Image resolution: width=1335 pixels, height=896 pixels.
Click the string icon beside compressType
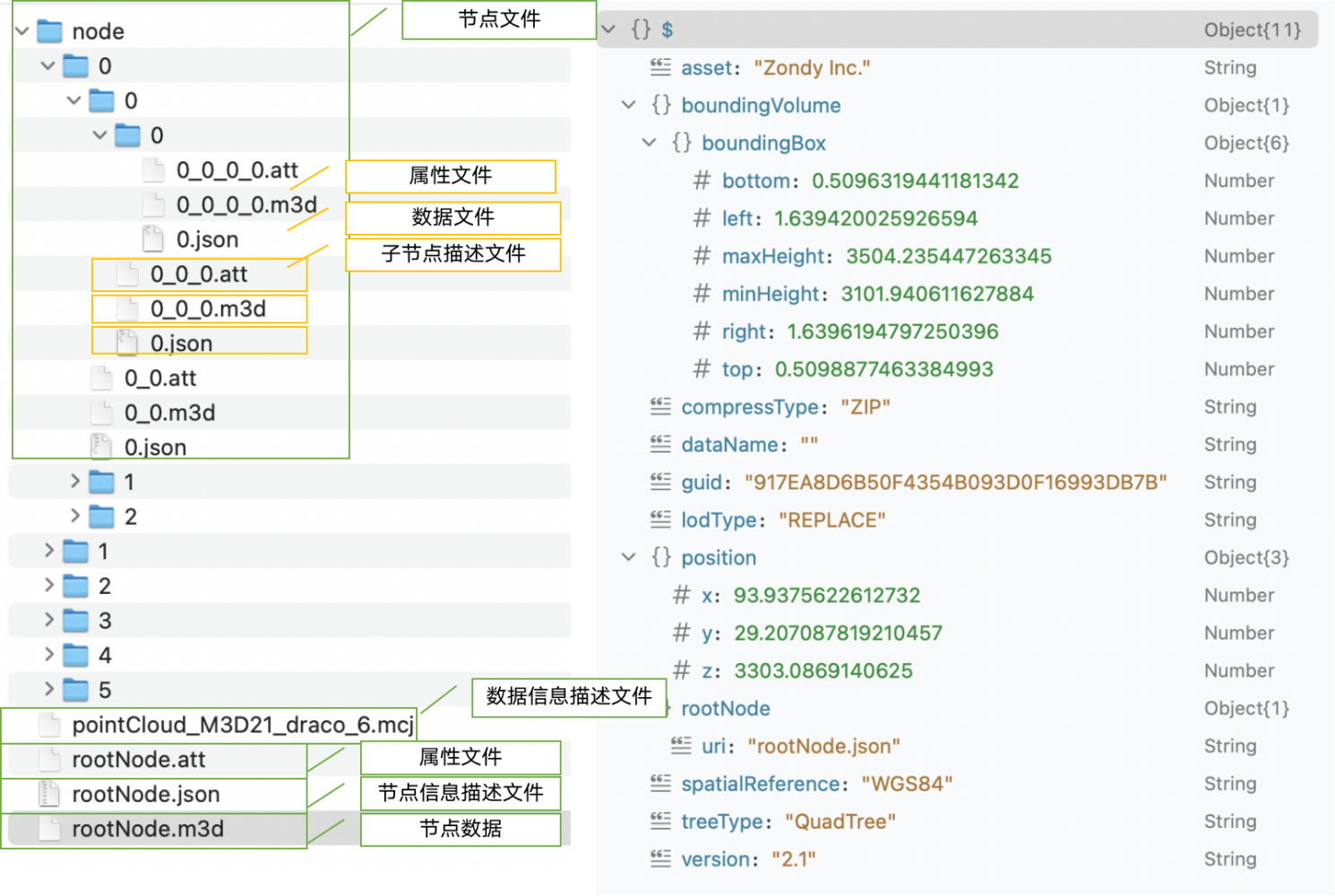pos(660,407)
